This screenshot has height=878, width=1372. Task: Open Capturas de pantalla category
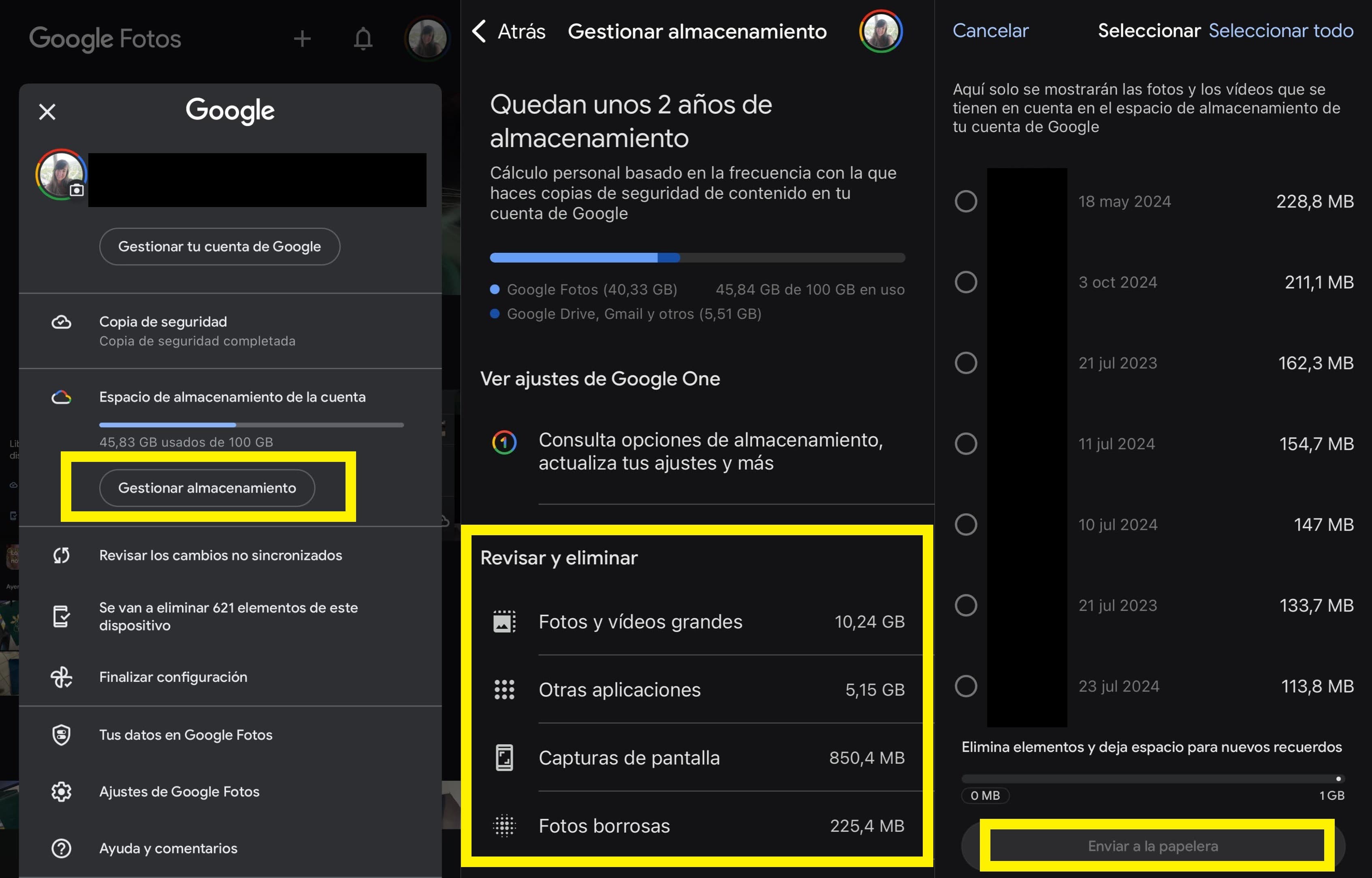tap(698, 758)
